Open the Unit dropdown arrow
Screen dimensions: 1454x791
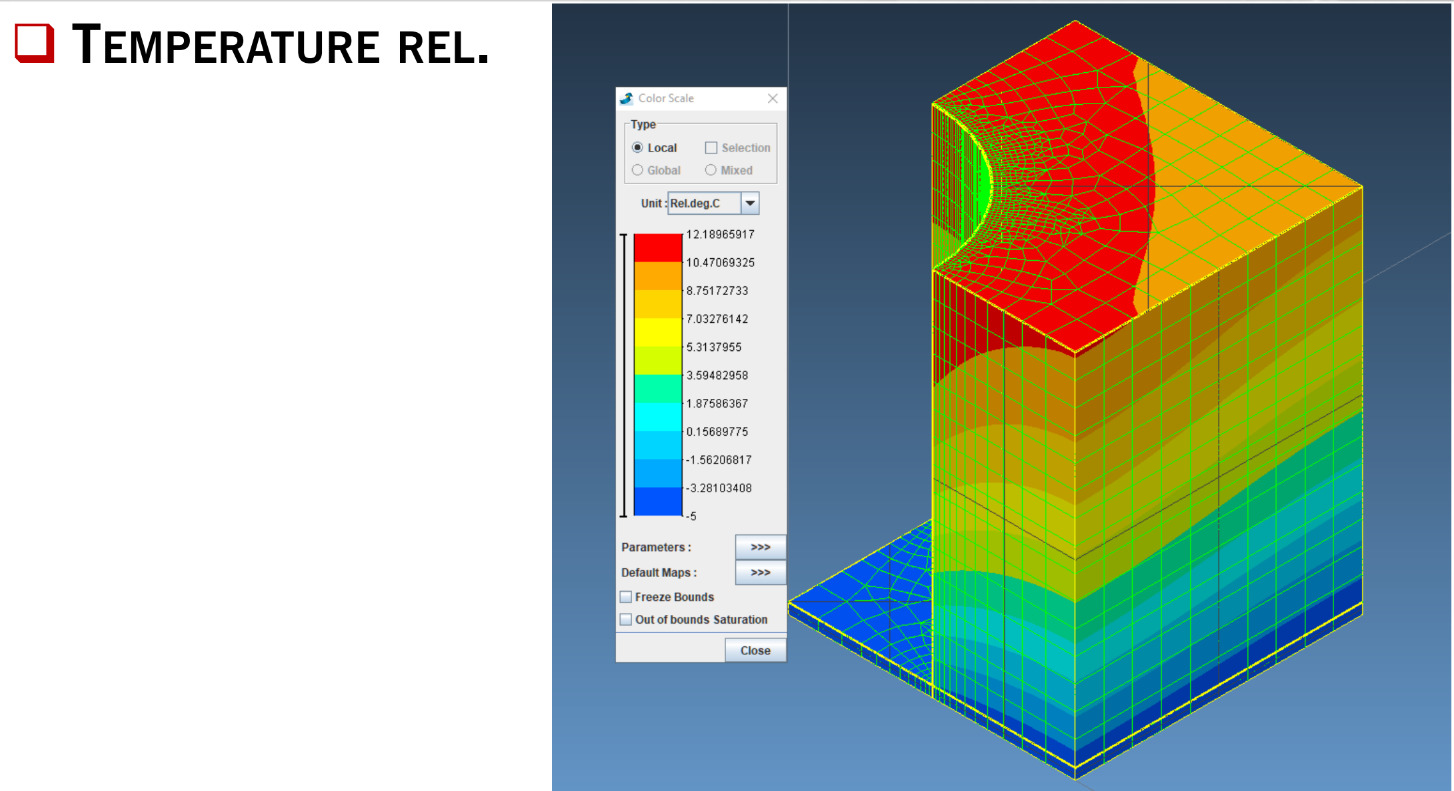(x=750, y=203)
